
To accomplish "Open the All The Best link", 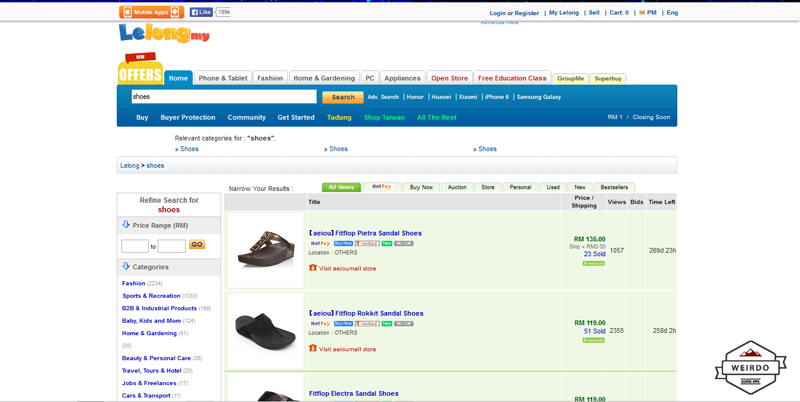I will click(x=437, y=117).
